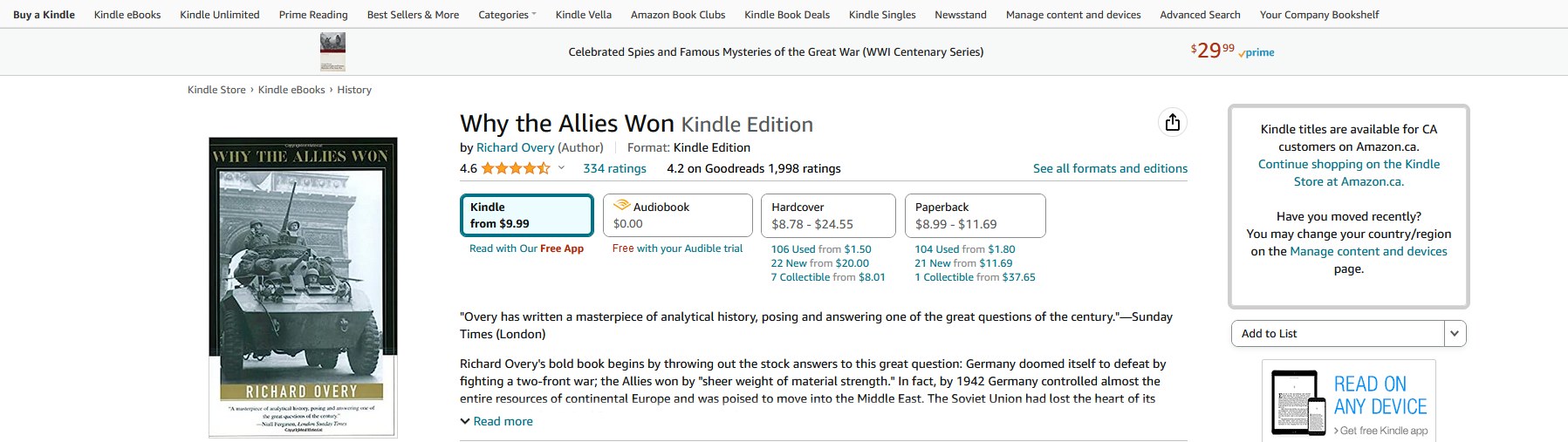Viewport: 1568px width, 442px height.
Task: Open Kindle Unlimited menu item
Action: (220, 15)
